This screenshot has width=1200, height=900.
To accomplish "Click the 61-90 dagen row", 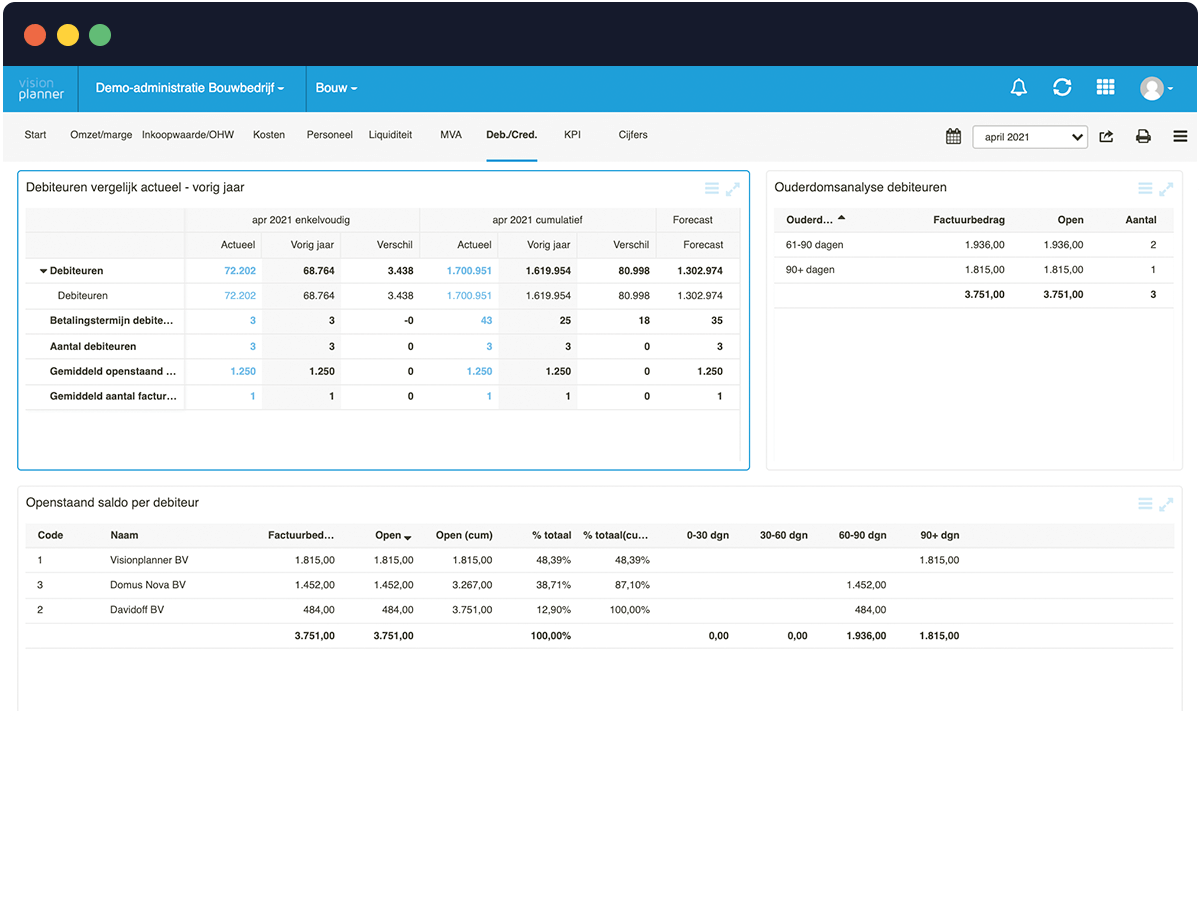I will coord(974,245).
